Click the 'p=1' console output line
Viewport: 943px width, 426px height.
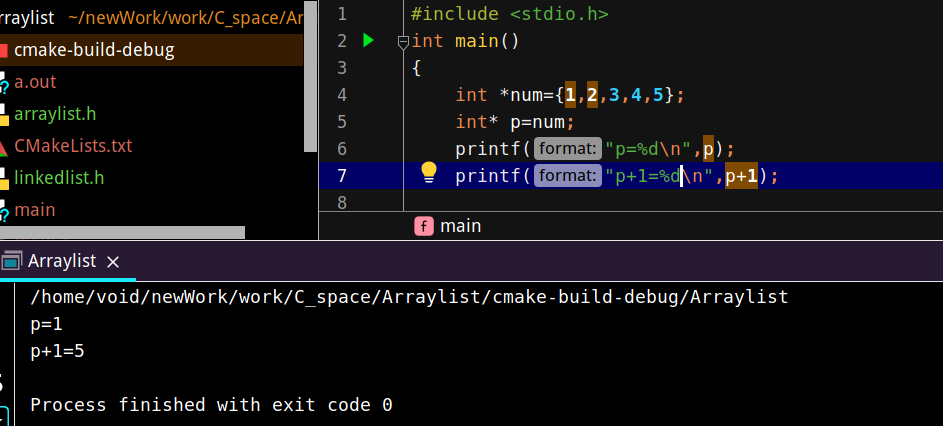pyautogui.click(x=46, y=325)
